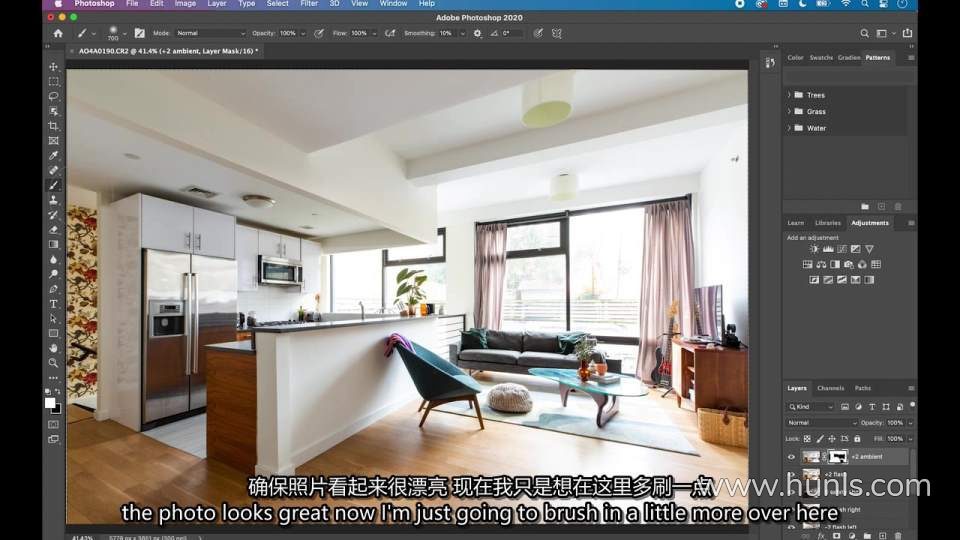Open the brush preset picker dropdown

click(124, 34)
